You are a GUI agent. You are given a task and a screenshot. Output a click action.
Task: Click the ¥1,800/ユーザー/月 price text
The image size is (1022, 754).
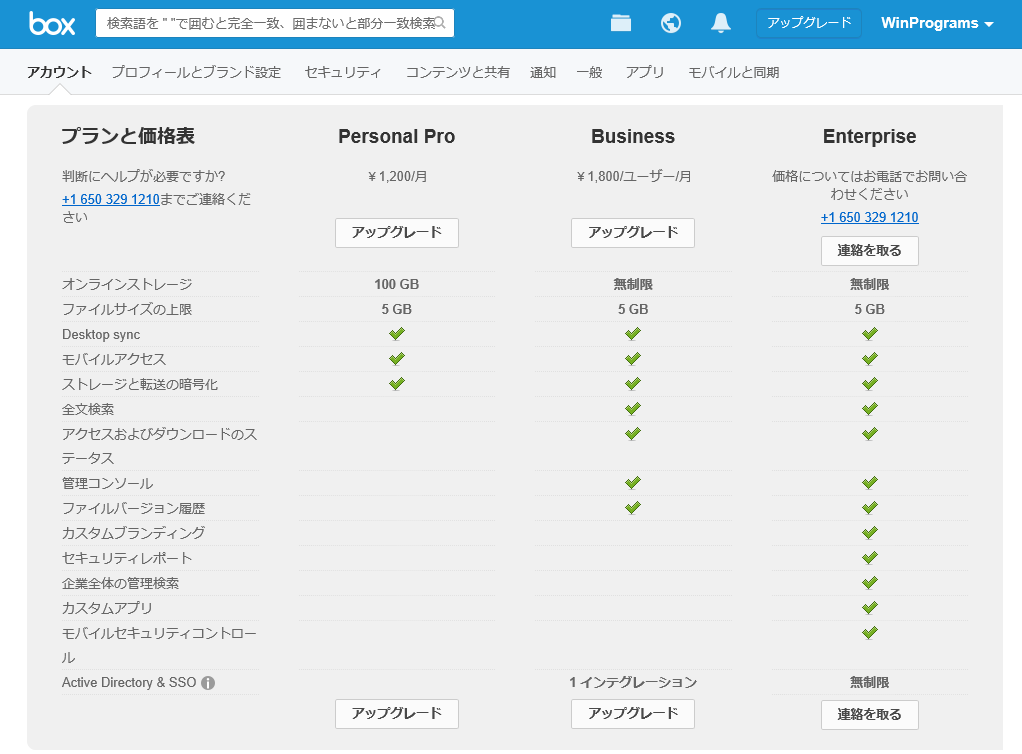[633, 176]
